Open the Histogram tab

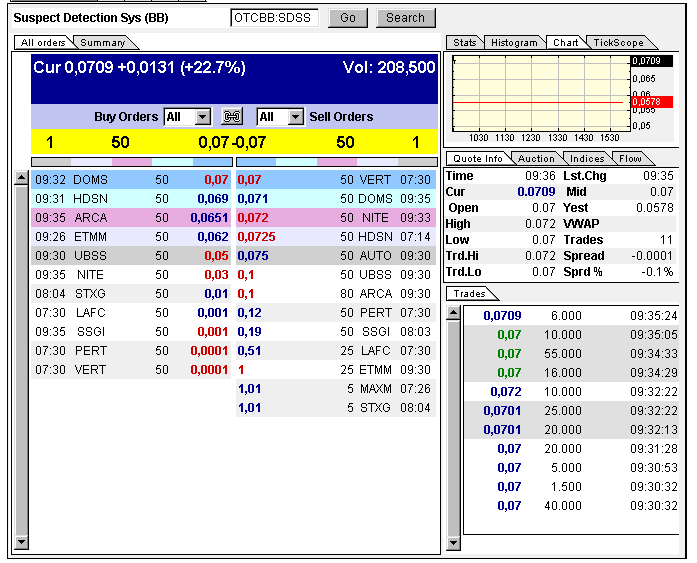515,43
